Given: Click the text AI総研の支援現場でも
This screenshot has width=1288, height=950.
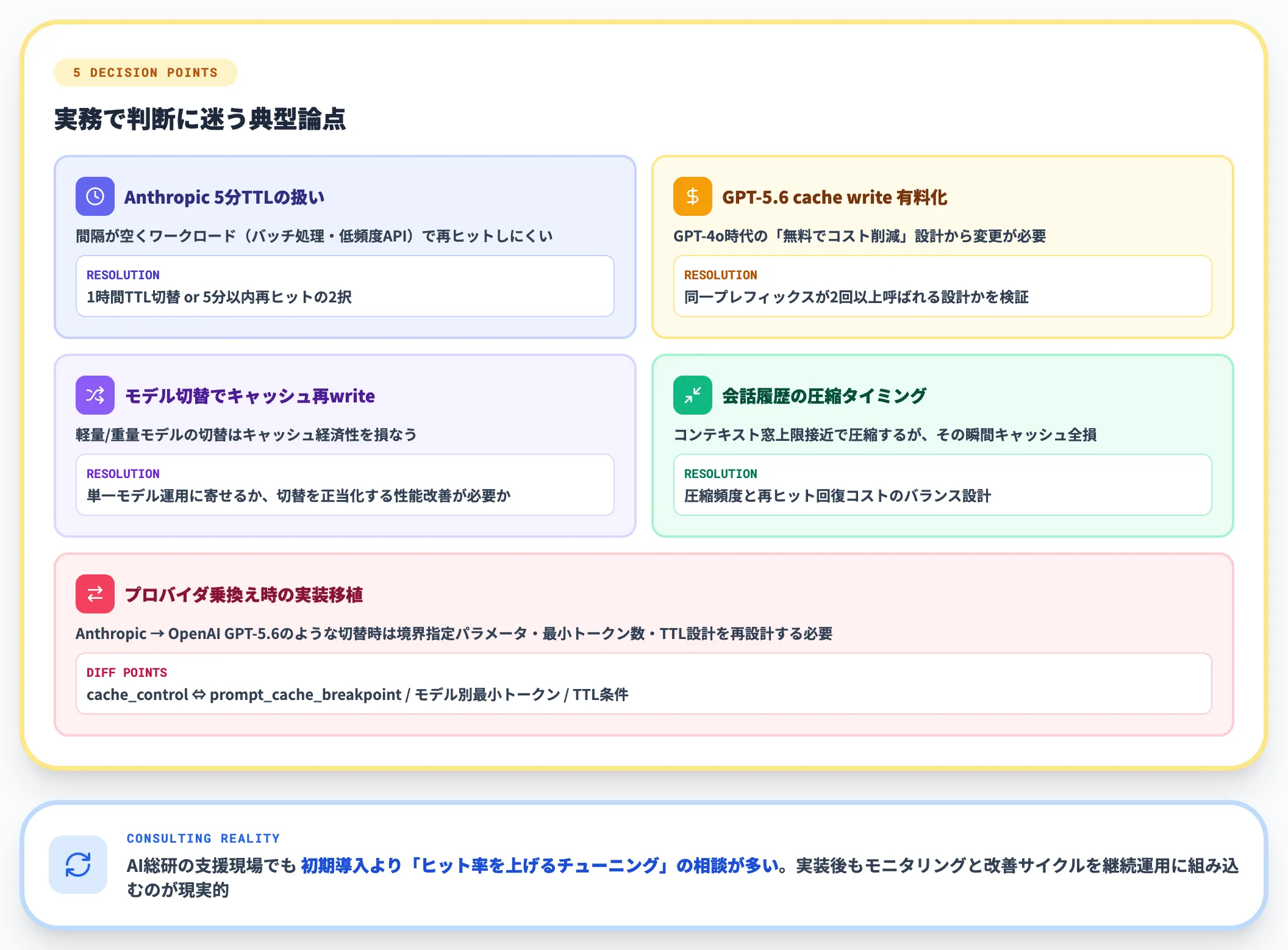Looking at the screenshot, I should (211, 865).
